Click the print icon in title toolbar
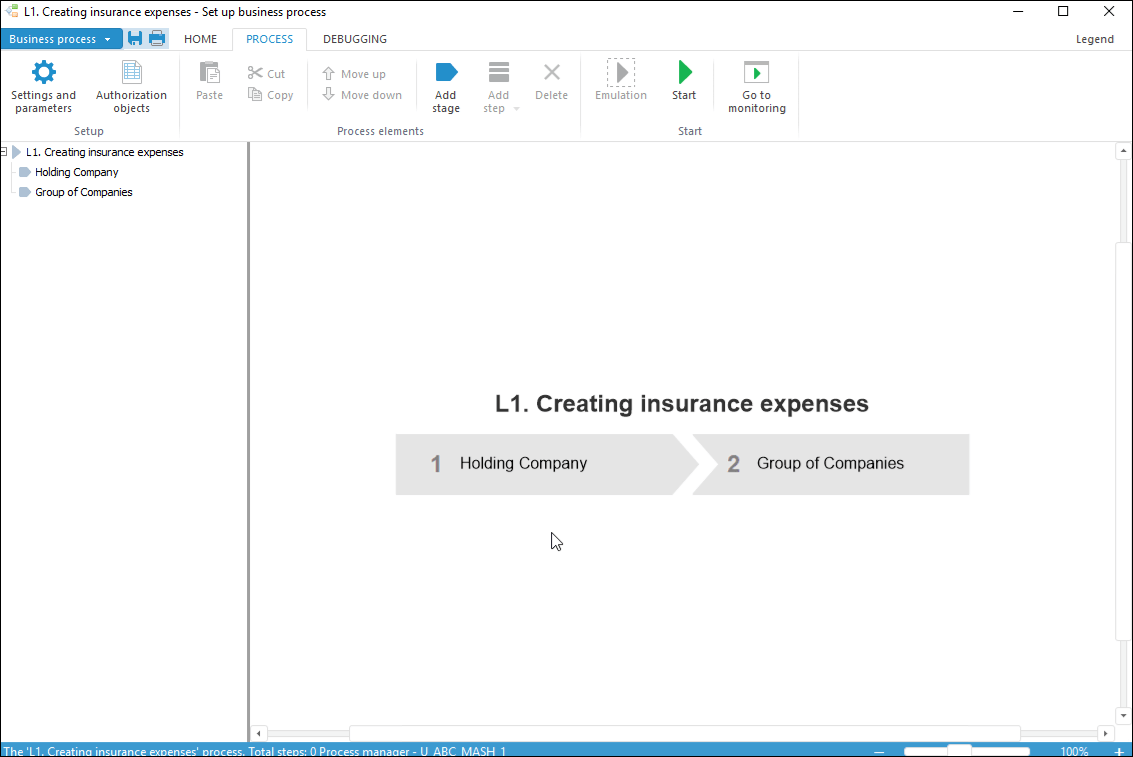This screenshot has height=757, width=1133. 157,39
